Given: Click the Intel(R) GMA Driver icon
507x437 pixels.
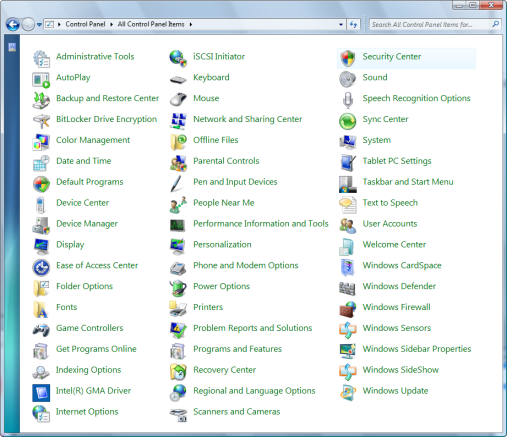Looking at the screenshot, I should (x=41, y=392).
